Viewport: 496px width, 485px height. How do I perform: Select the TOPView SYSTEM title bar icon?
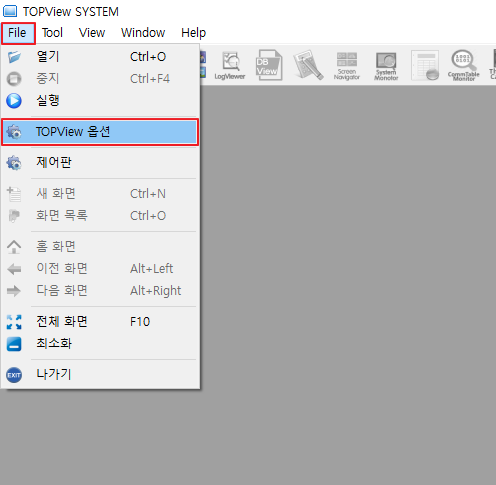click(x=10, y=11)
